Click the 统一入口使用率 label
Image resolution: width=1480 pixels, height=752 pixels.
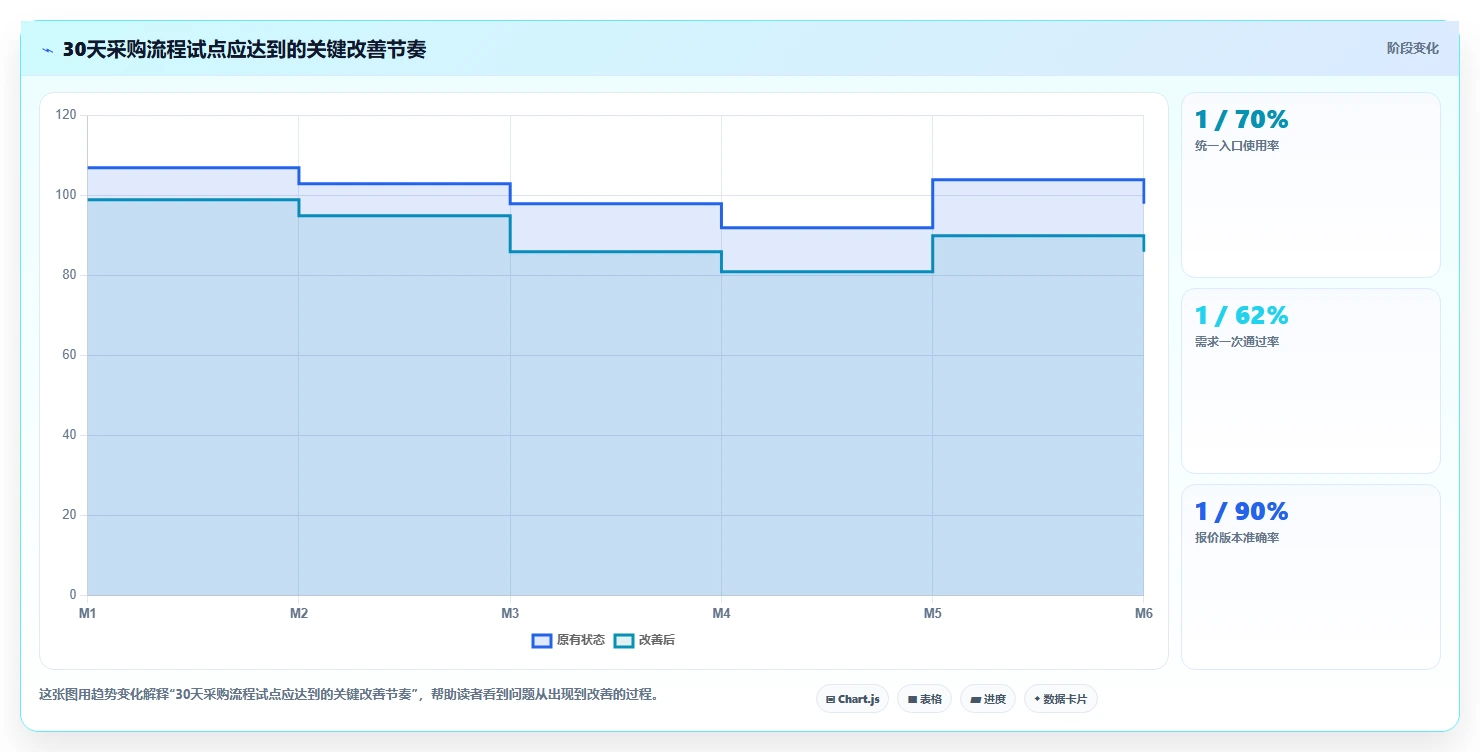pos(1237,146)
